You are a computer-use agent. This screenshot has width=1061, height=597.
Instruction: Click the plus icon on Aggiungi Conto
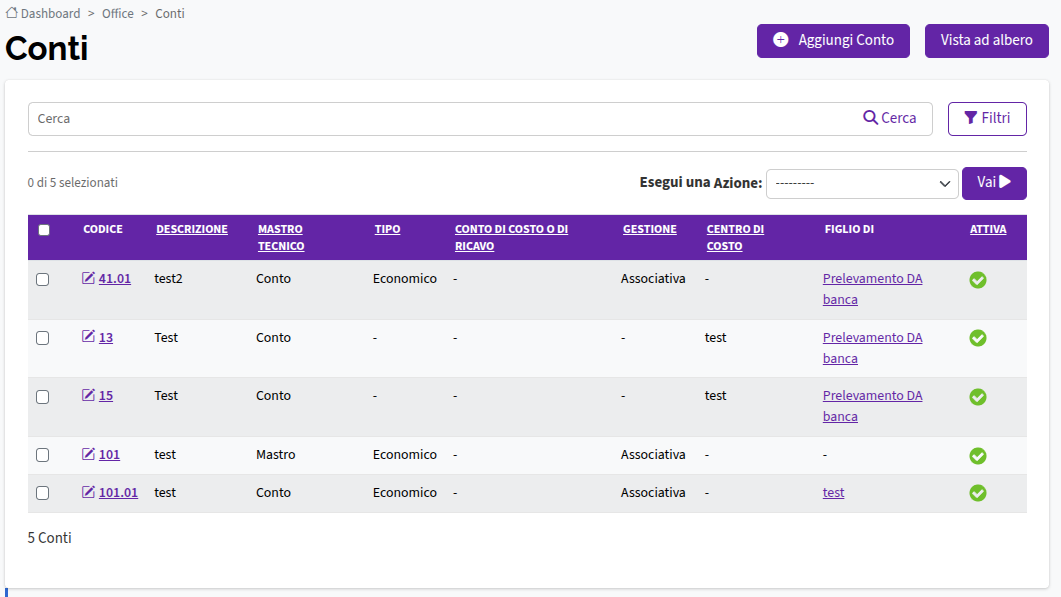tap(780, 40)
